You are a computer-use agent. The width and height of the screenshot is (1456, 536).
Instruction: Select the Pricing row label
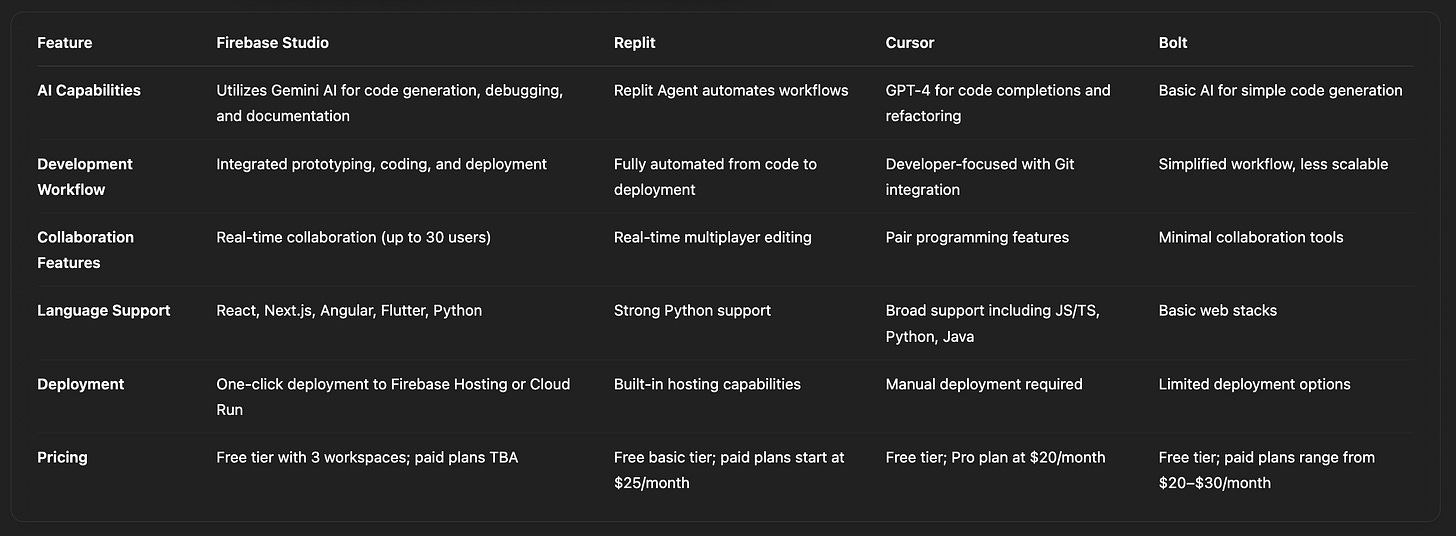pos(62,457)
